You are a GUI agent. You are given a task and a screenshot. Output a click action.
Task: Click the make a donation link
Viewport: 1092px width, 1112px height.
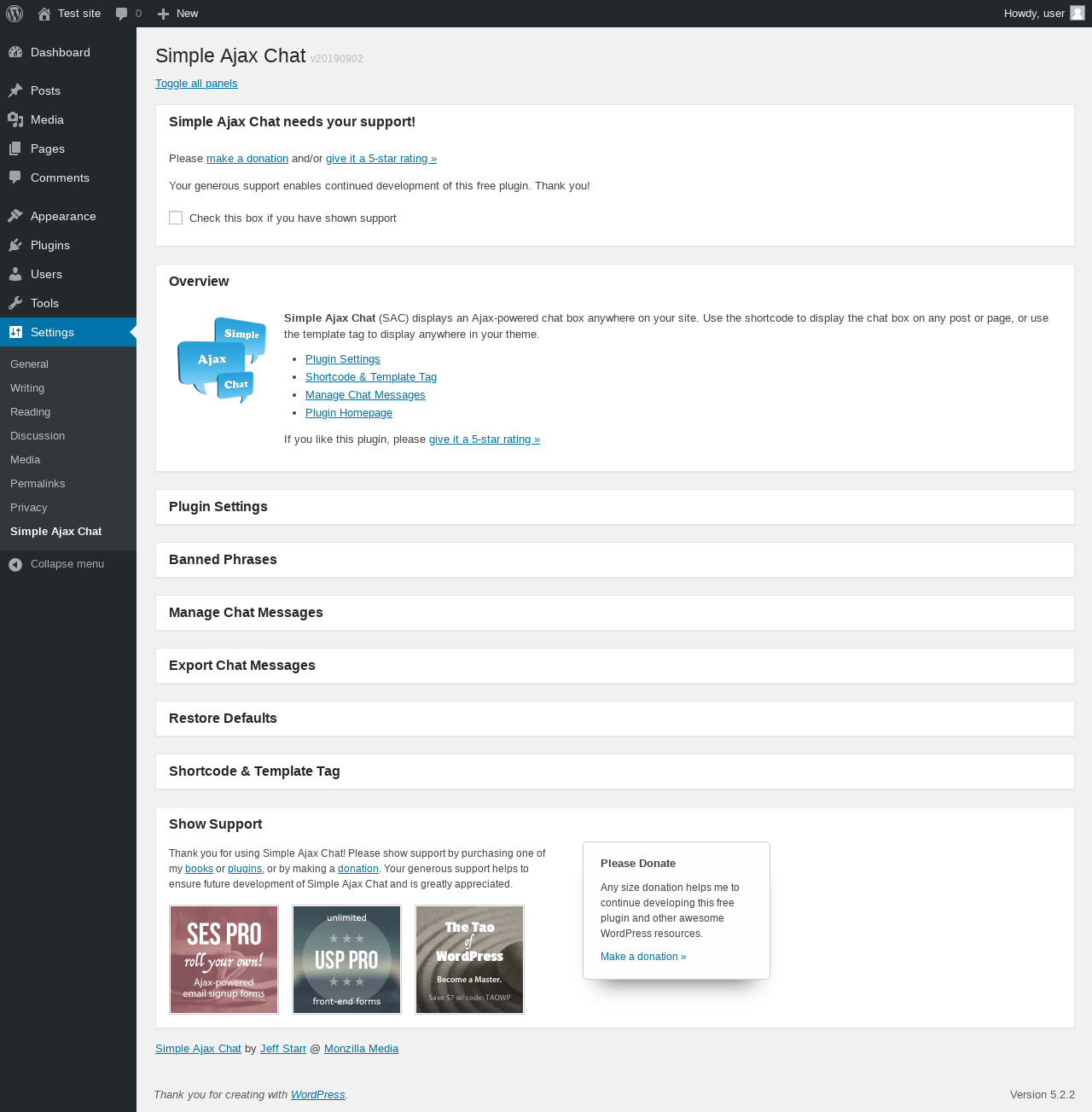[x=247, y=158]
